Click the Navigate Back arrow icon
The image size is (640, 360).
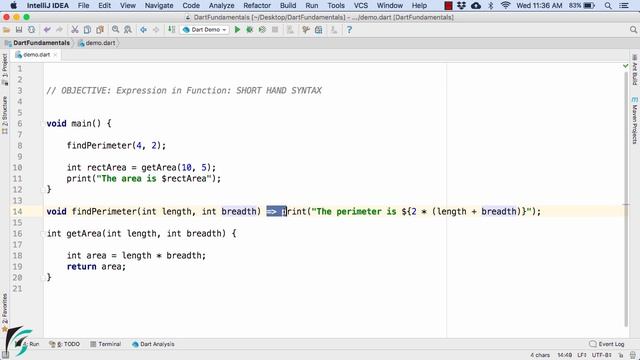[144, 30]
